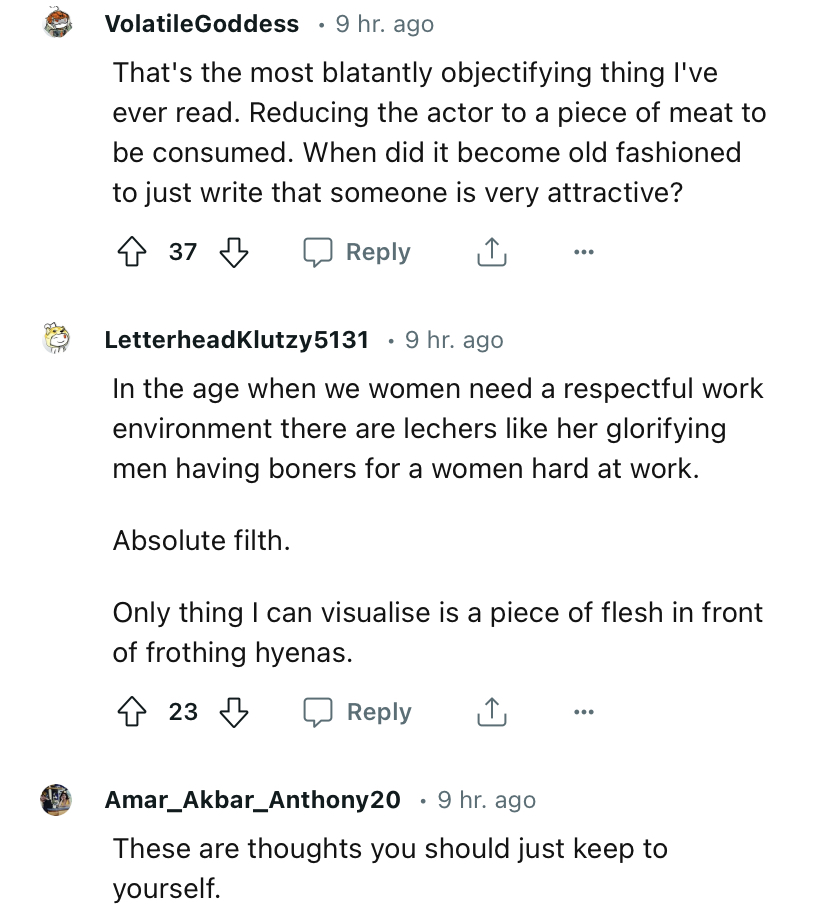Viewport: 828px width, 920px height.
Task: Click Amar_Akbar_Anthony20's avatar image
Action: click(x=57, y=800)
